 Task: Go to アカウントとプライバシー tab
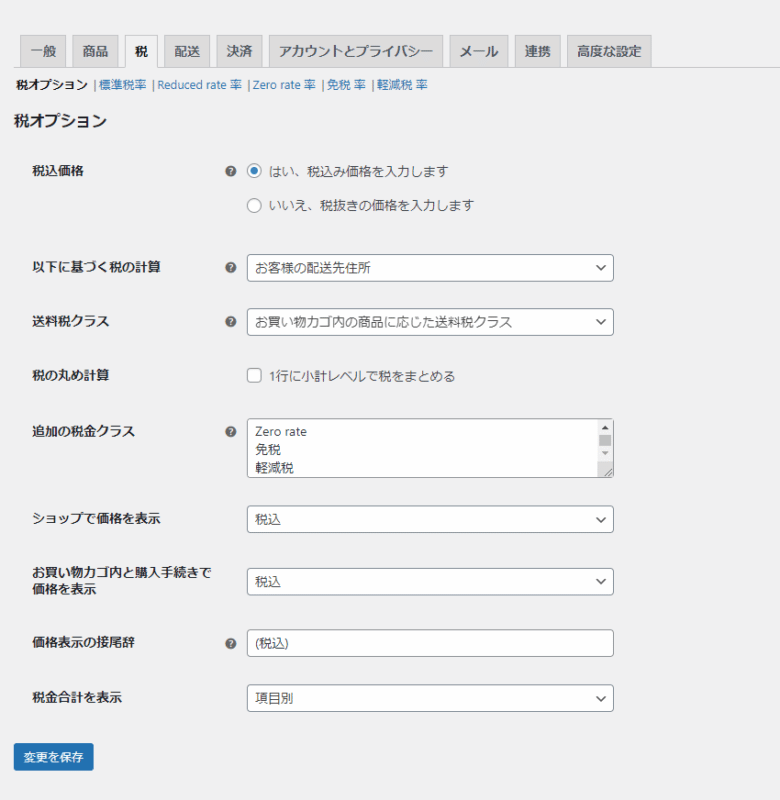pos(355,51)
